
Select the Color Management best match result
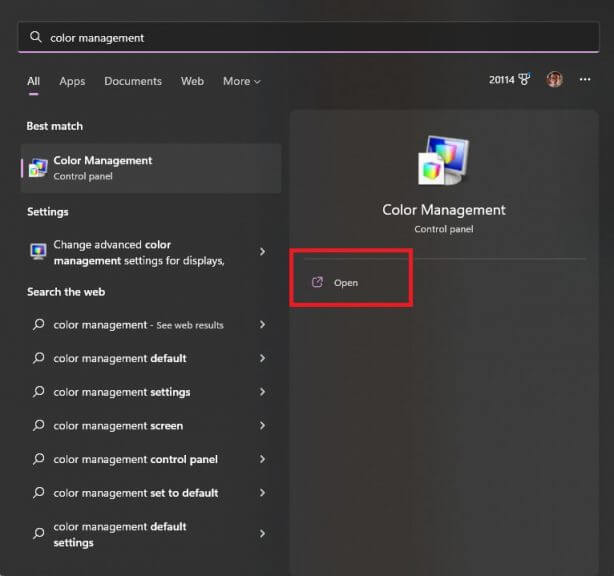(x=151, y=168)
